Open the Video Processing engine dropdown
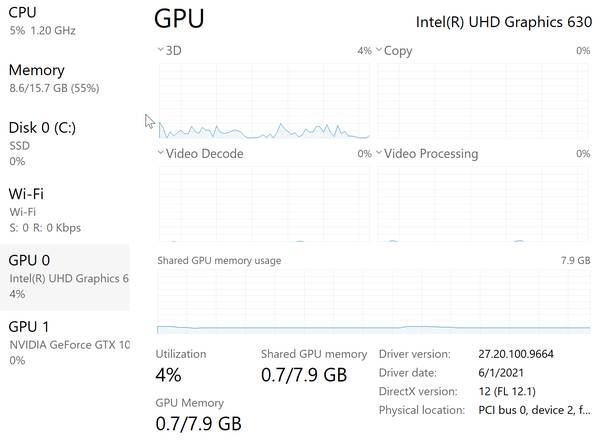This screenshot has width=600, height=441. [380, 154]
